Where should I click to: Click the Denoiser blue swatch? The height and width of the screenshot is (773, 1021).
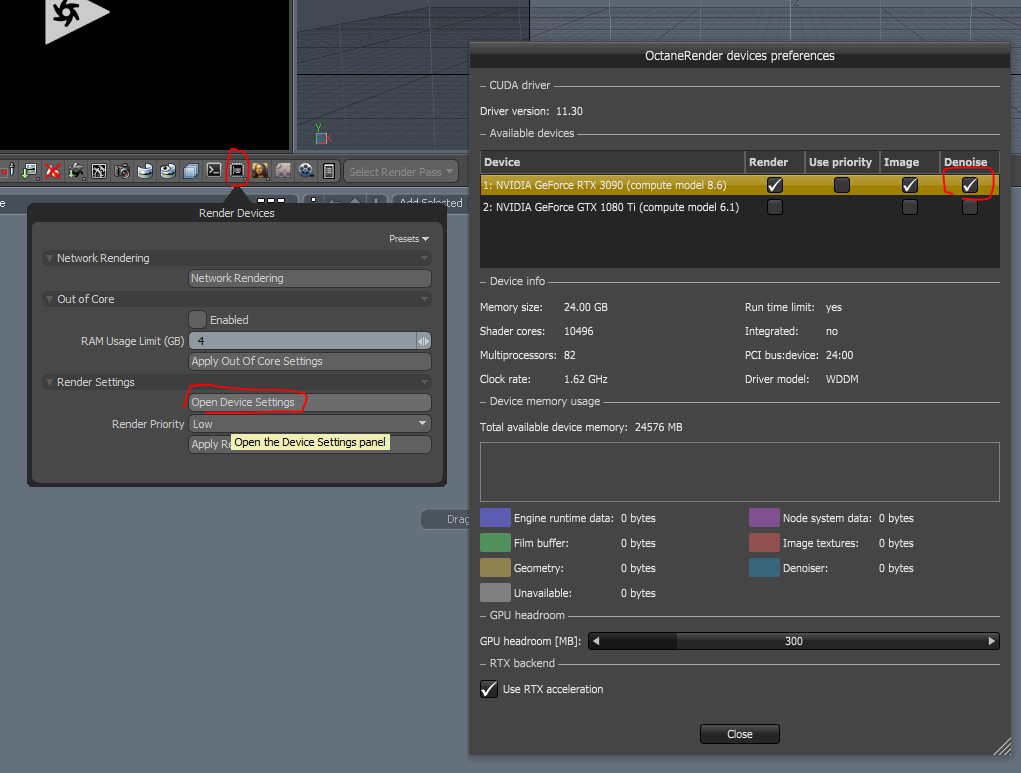point(764,568)
